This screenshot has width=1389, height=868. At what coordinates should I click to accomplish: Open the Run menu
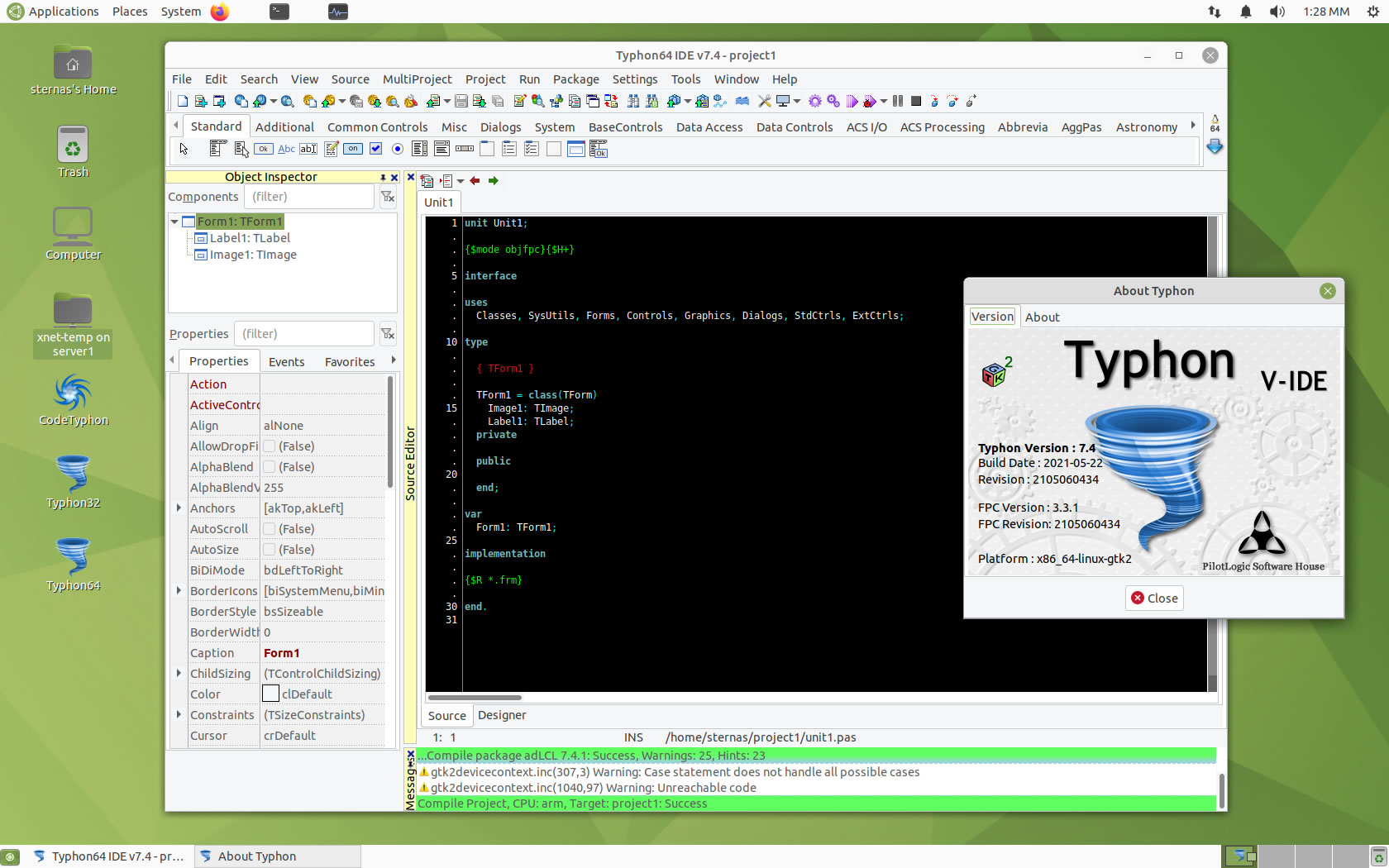click(x=529, y=79)
